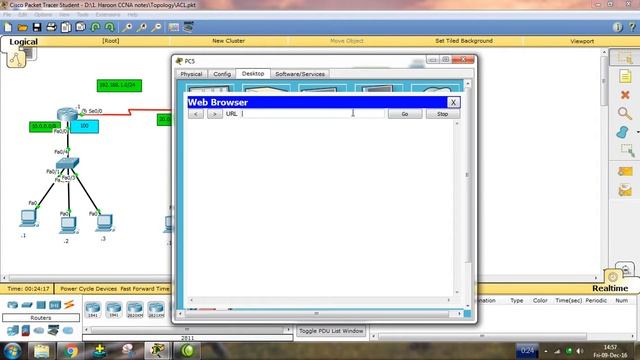
Task: Switch to the Logical workspace tab
Action: click(x=23, y=42)
